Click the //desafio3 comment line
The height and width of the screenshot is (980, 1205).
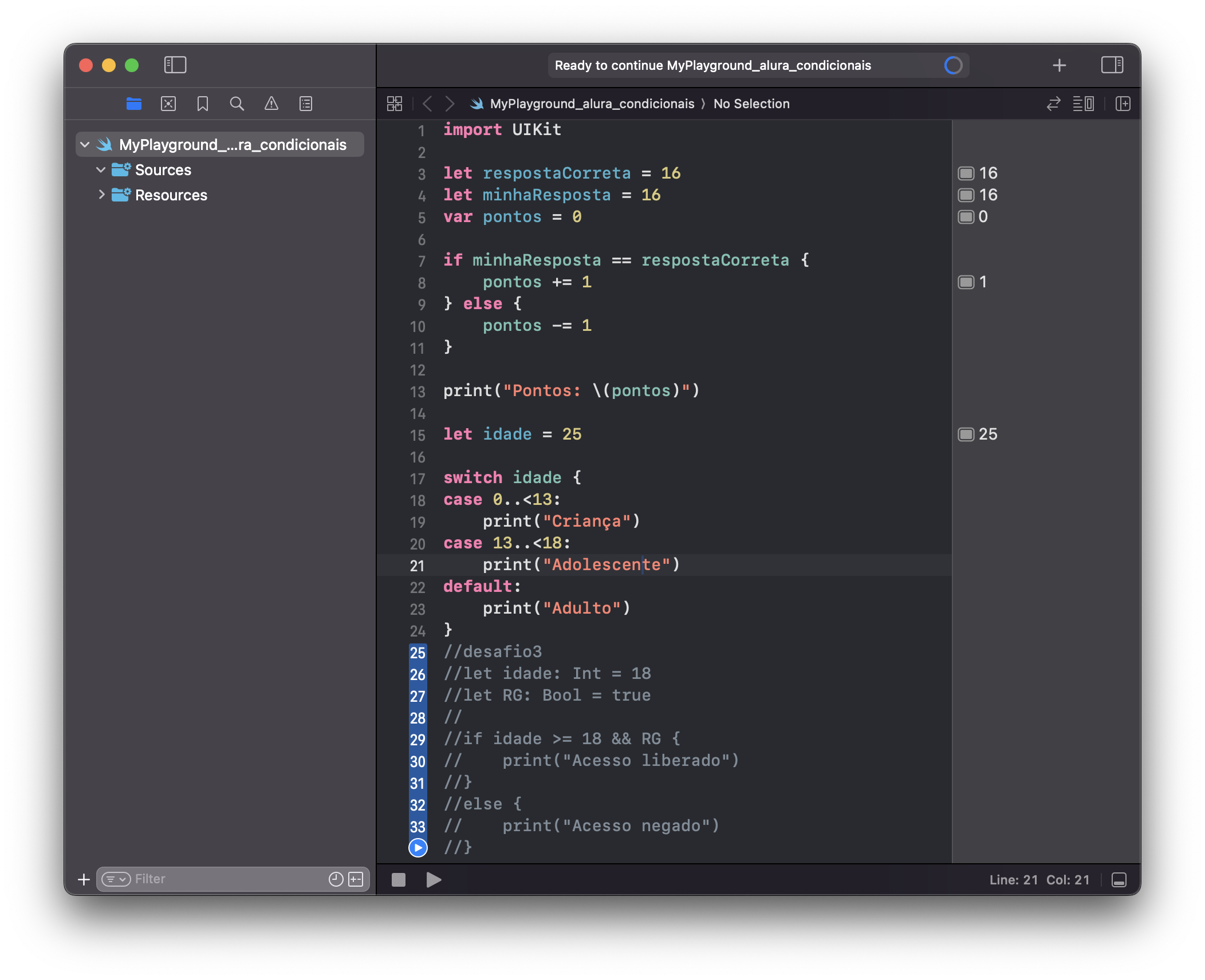click(x=493, y=651)
